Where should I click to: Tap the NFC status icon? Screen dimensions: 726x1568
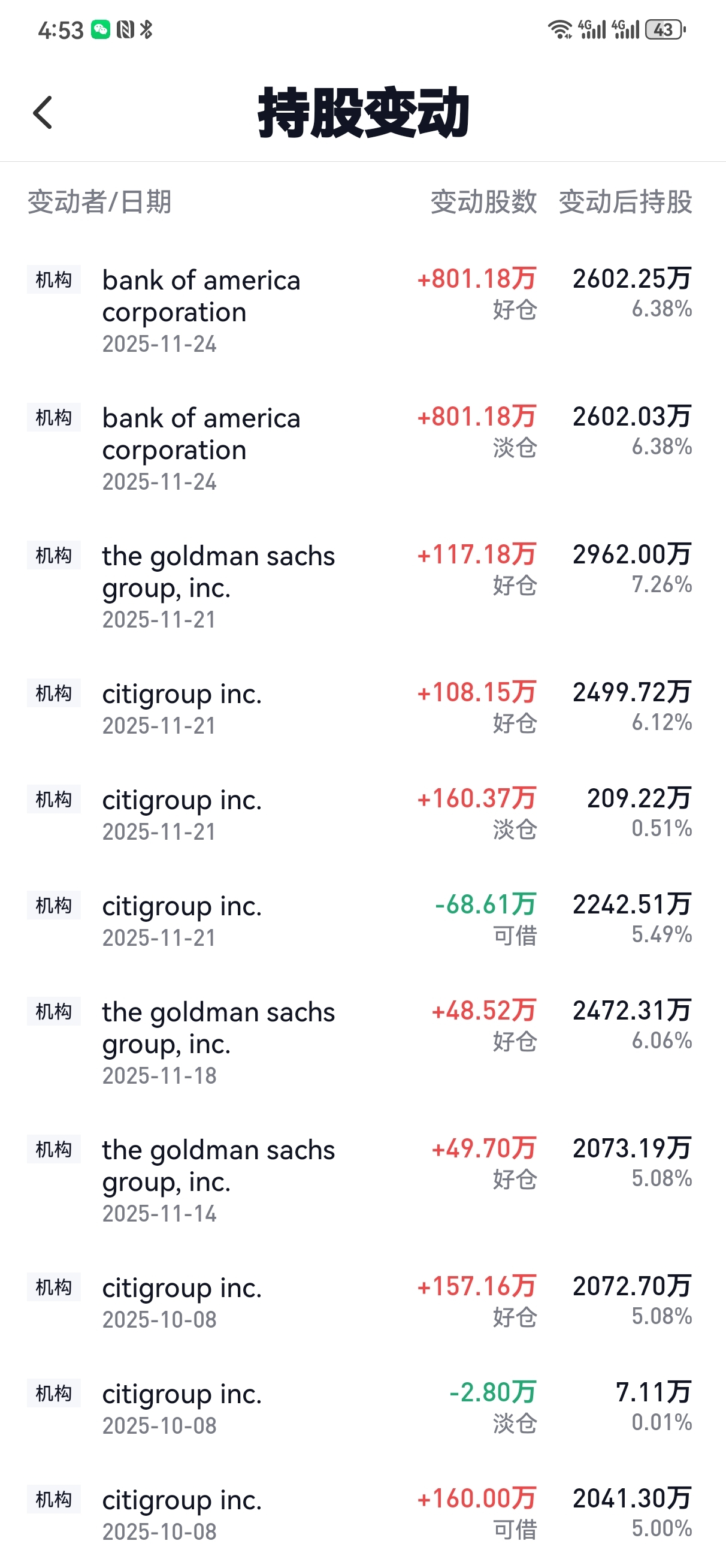tap(125, 29)
